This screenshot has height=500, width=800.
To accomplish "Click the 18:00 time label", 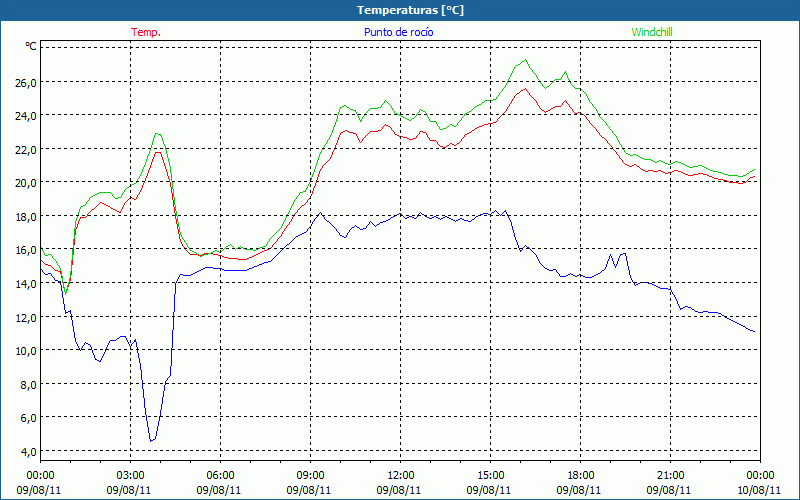I will tap(581, 476).
